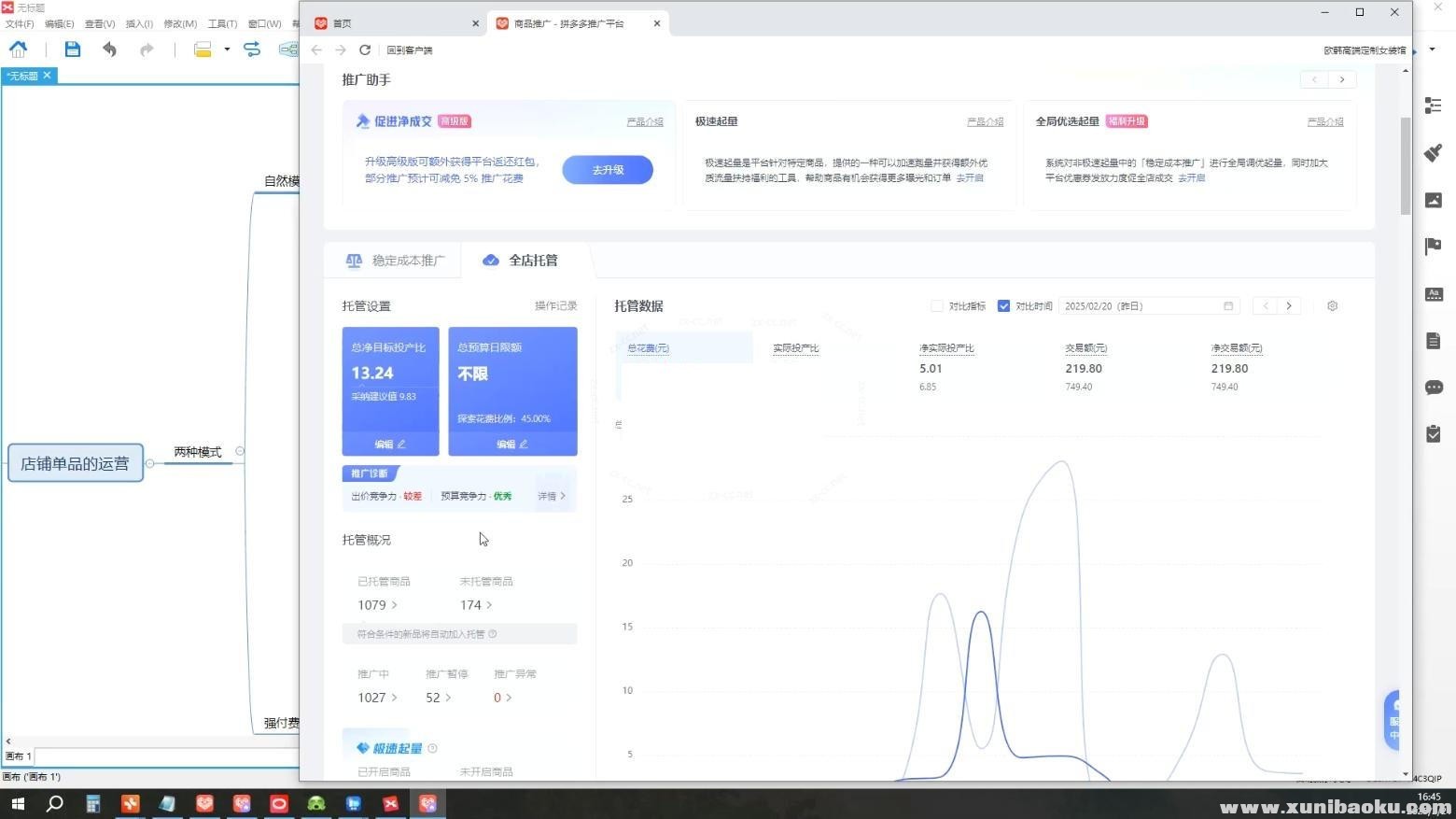The height and width of the screenshot is (819, 1456).
Task: Click the undo arrow icon
Action: [109, 49]
